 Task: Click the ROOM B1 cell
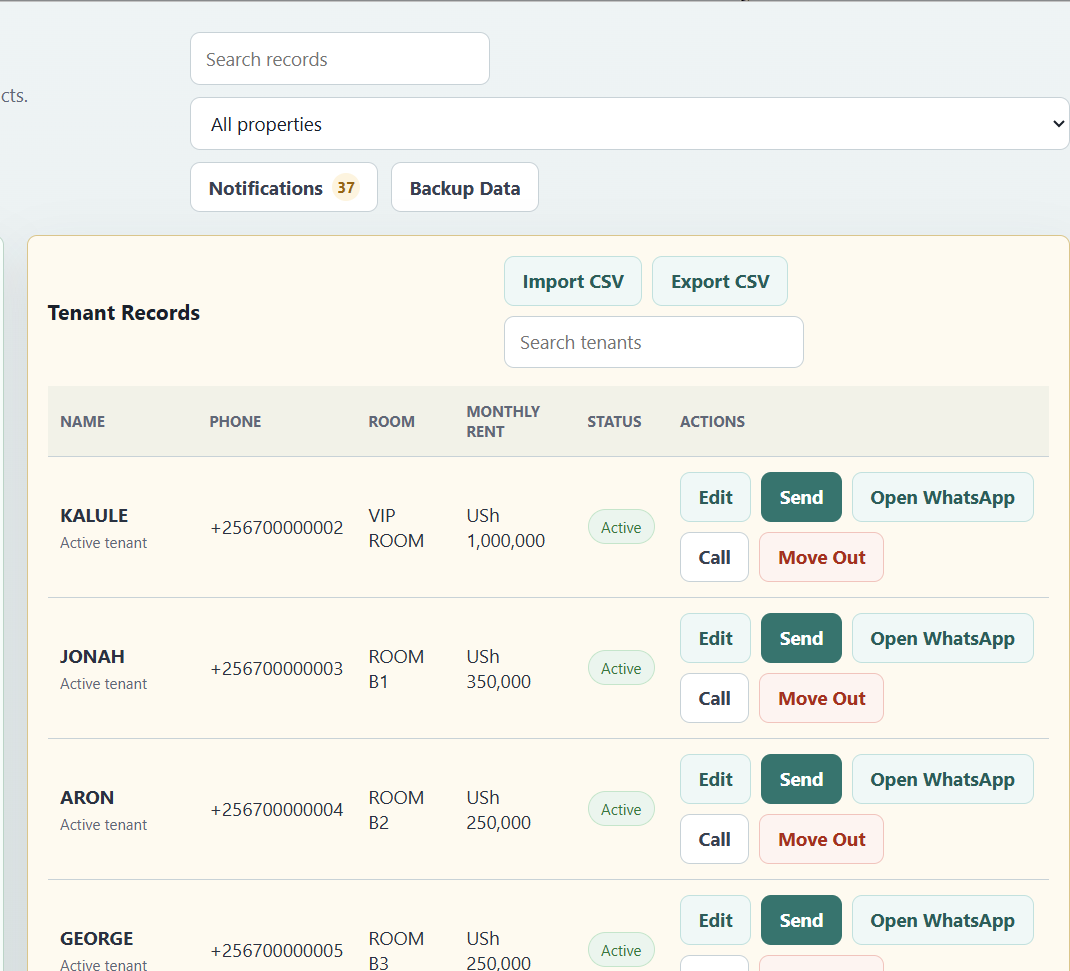coord(396,669)
